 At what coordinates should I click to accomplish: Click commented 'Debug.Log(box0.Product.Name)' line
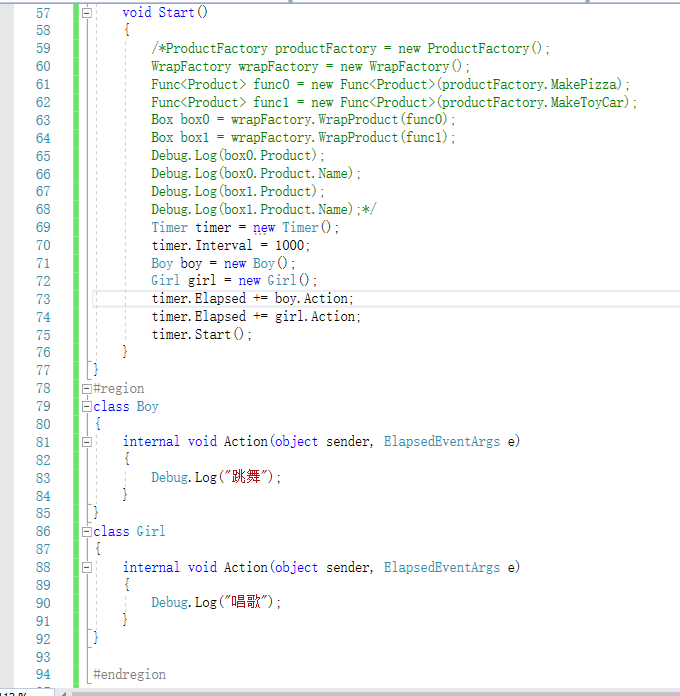(x=256, y=174)
